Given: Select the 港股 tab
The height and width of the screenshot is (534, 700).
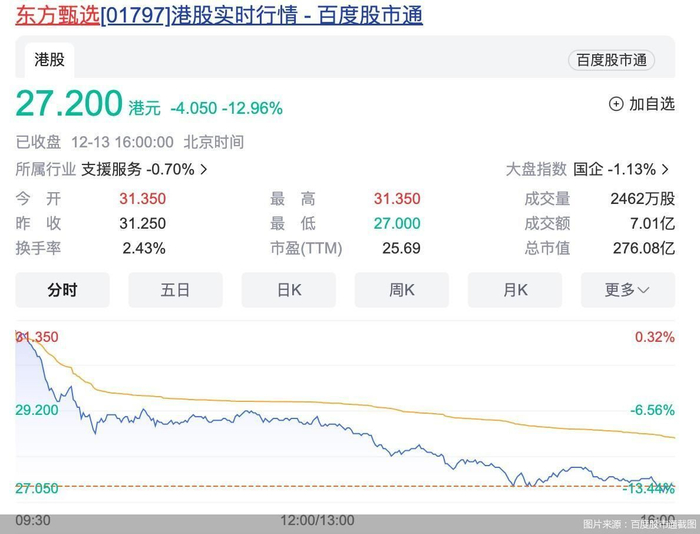Looking at the screenshot, I should [x=49, y=60].
